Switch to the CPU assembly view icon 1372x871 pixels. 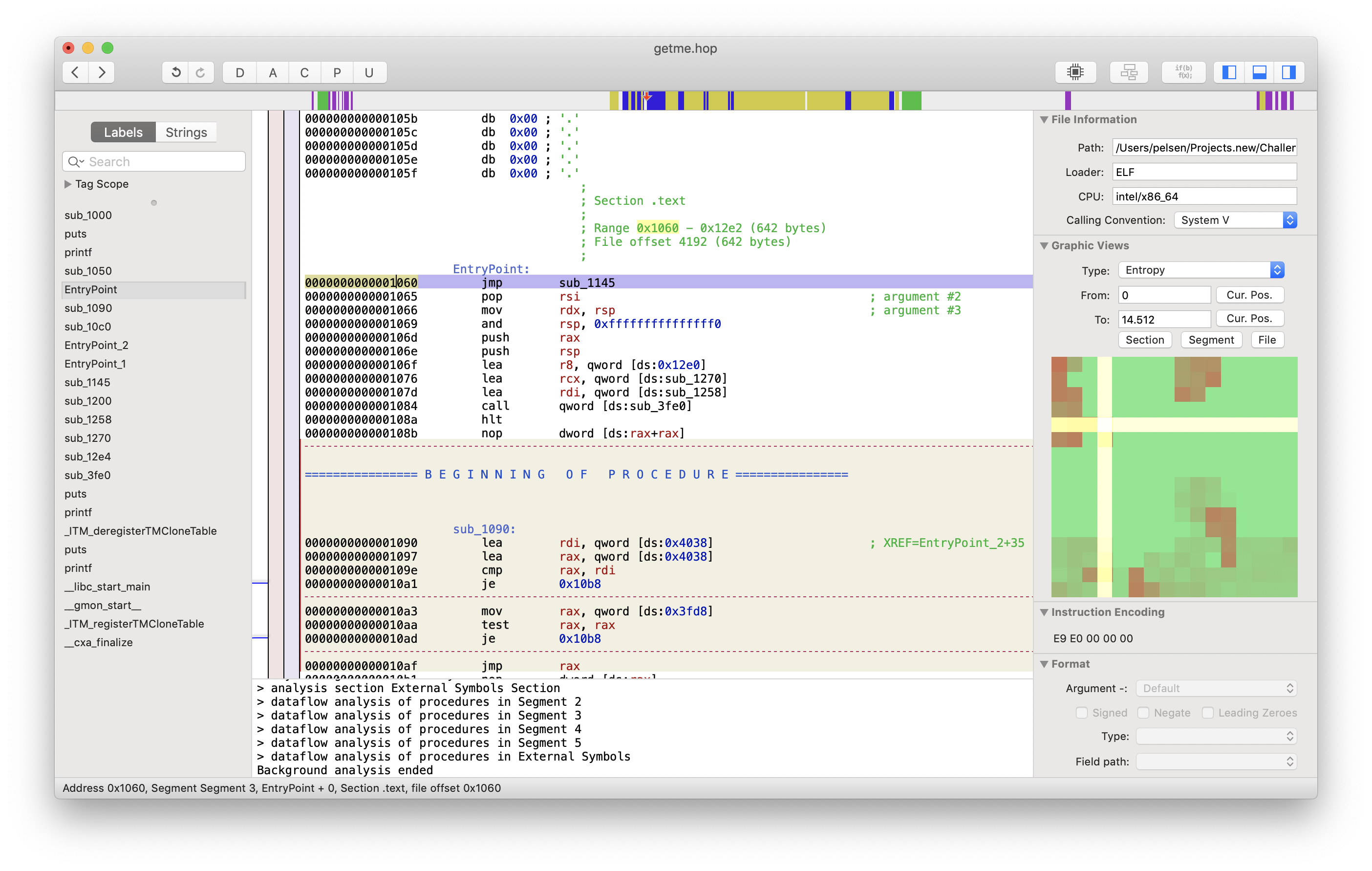coord(1075,72)
